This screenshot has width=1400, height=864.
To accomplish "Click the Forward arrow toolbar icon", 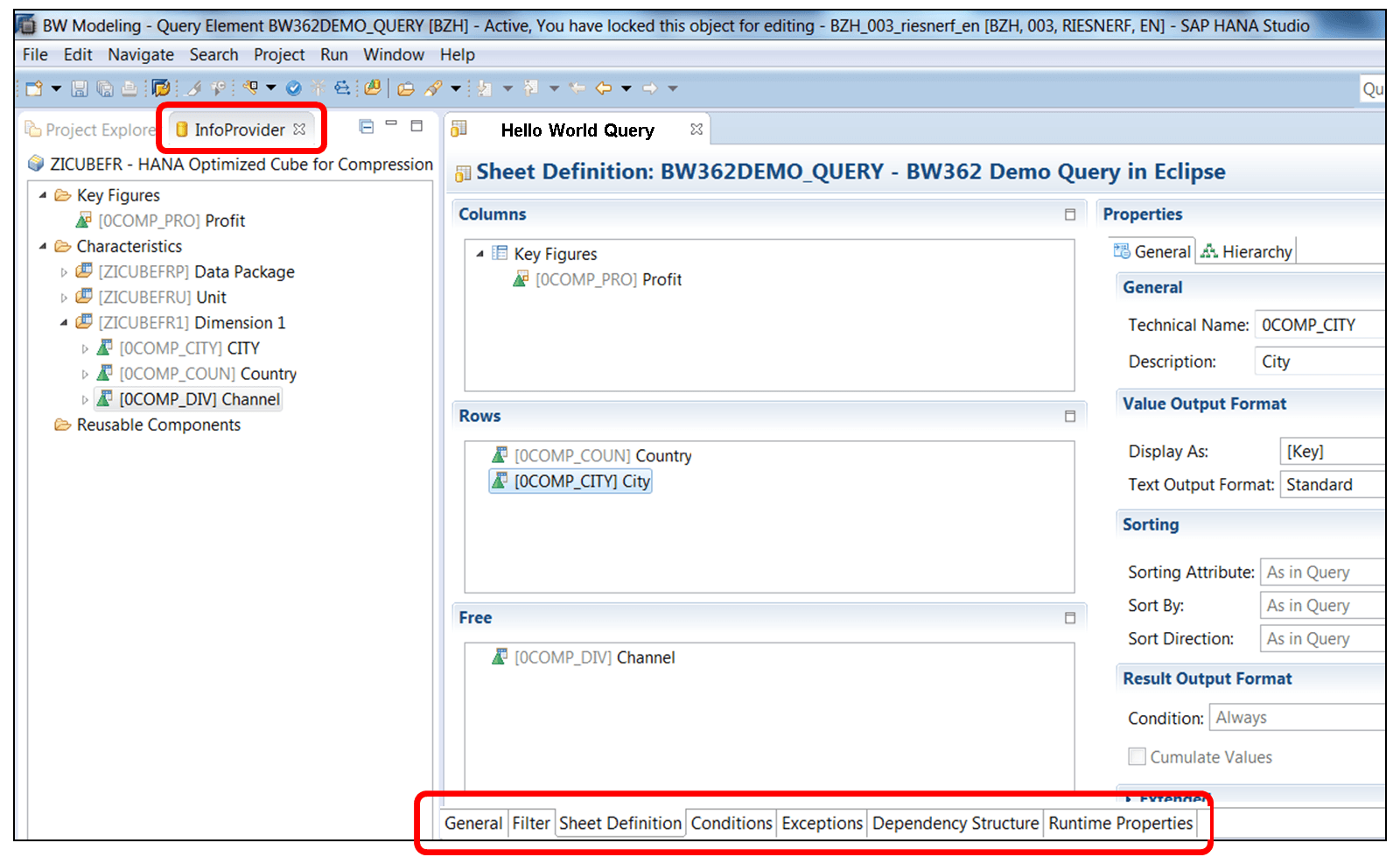I will [650, 88].
